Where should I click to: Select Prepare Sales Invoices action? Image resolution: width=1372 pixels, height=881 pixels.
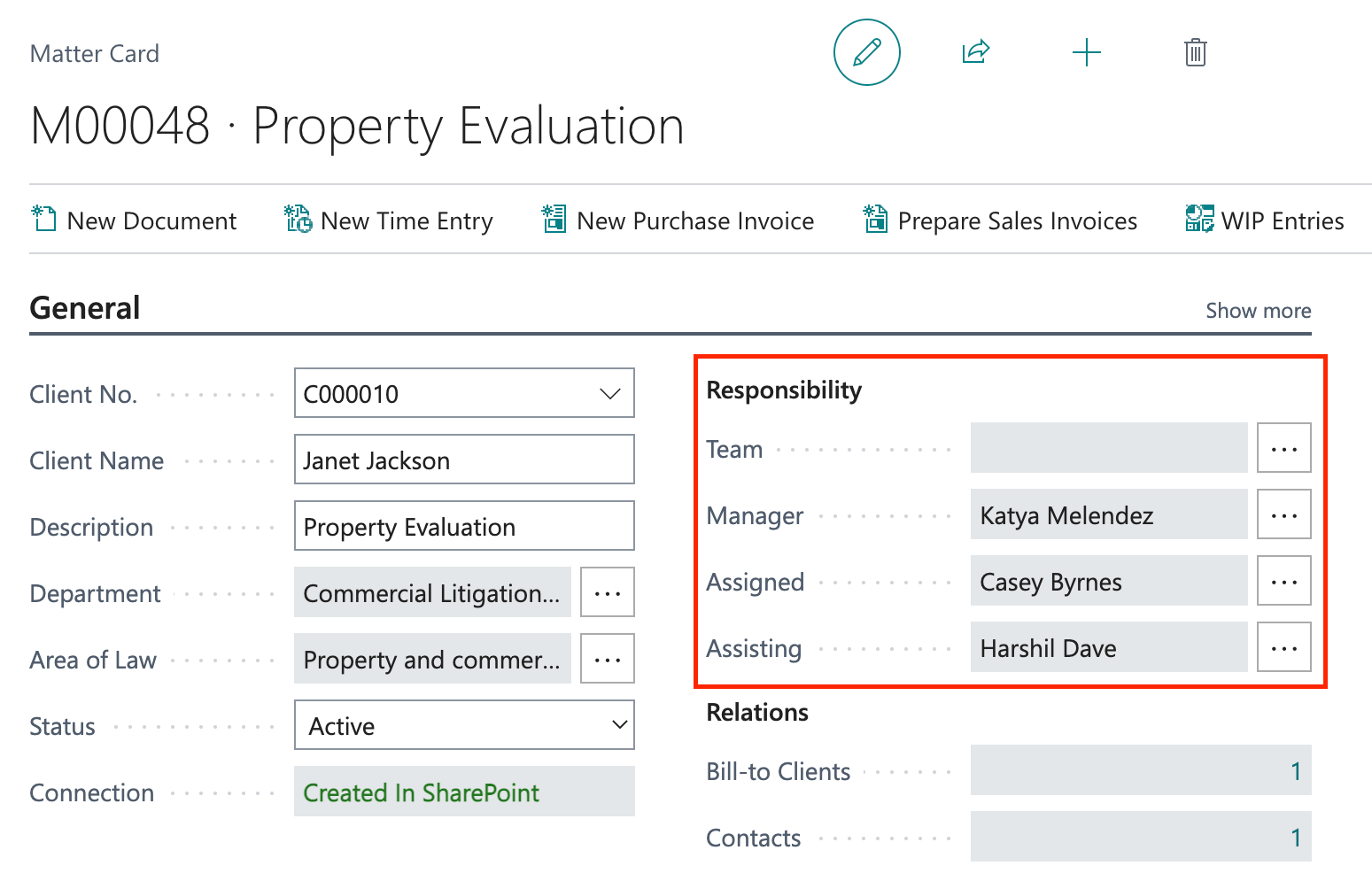click(1017, 220)
